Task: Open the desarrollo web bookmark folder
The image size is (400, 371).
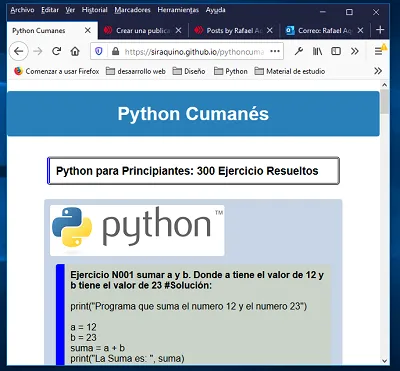Action: (x=136, y=71)
